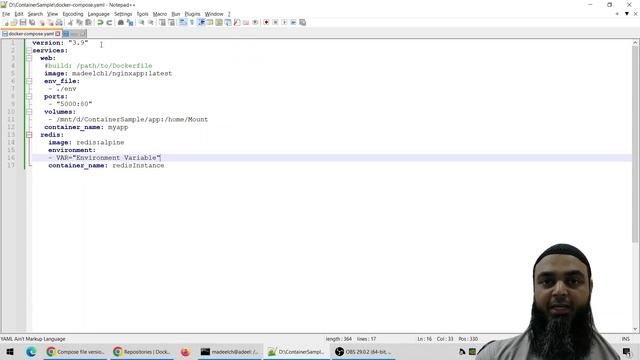Click the scrollbar up arrow

tap(636, 42)
